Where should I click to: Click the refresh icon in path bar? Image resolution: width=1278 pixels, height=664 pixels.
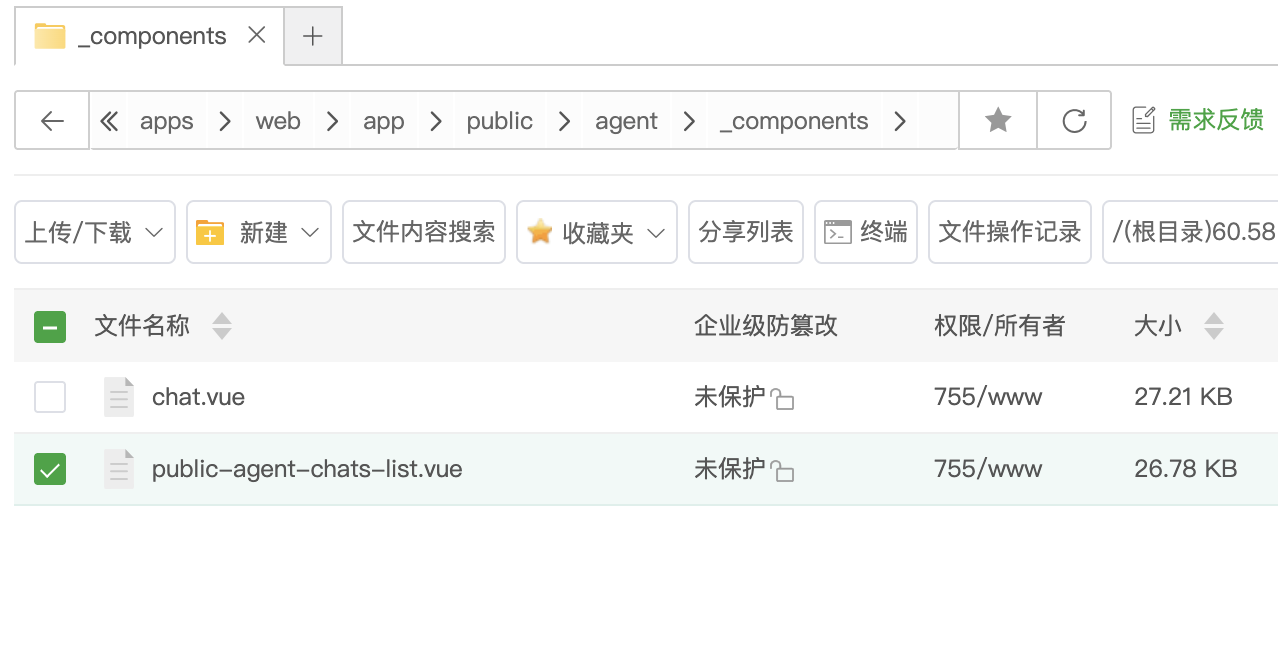point(1074,121)
